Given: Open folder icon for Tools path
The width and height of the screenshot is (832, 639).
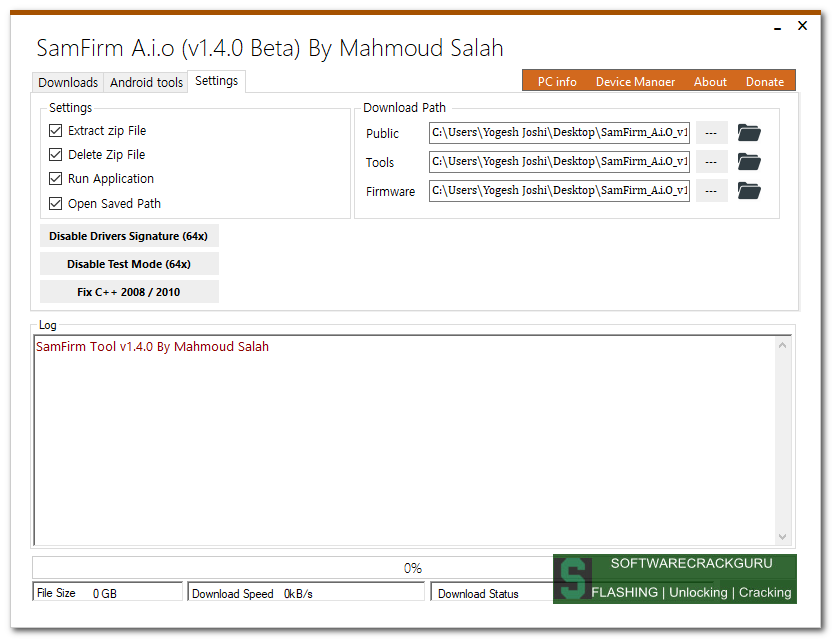Looking at the screenshot, I should (749, 161).
